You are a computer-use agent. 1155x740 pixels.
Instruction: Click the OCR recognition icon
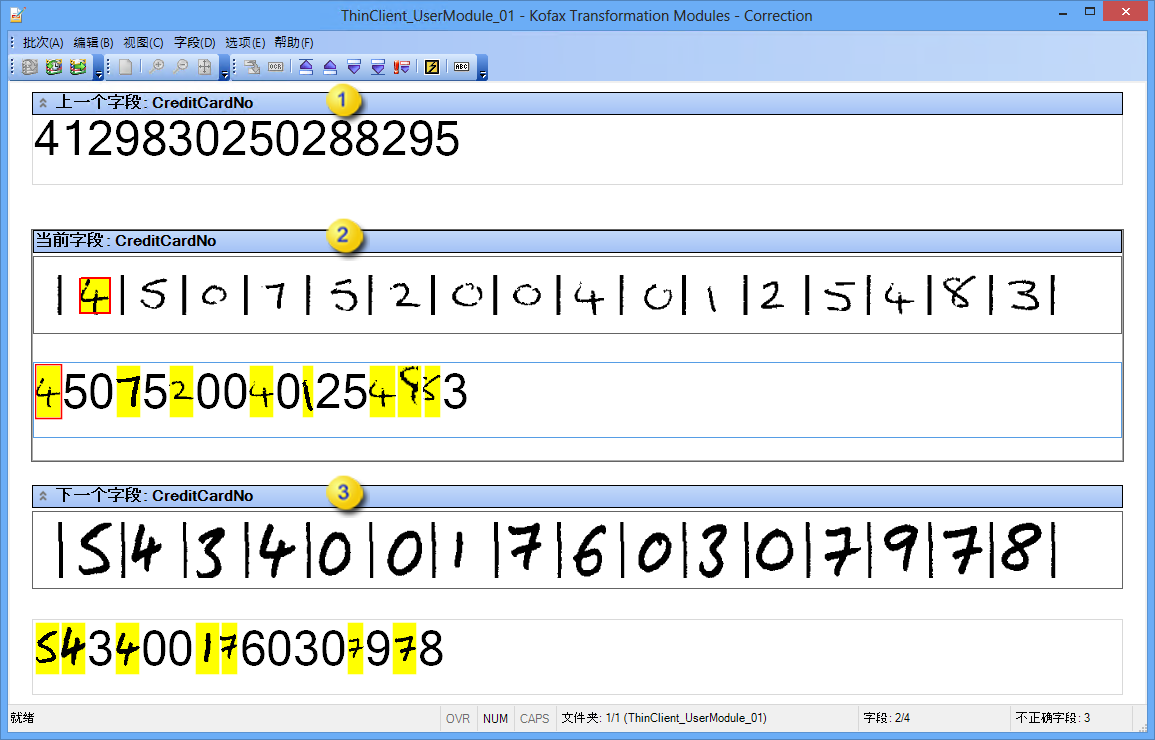(x=275, y=66)
